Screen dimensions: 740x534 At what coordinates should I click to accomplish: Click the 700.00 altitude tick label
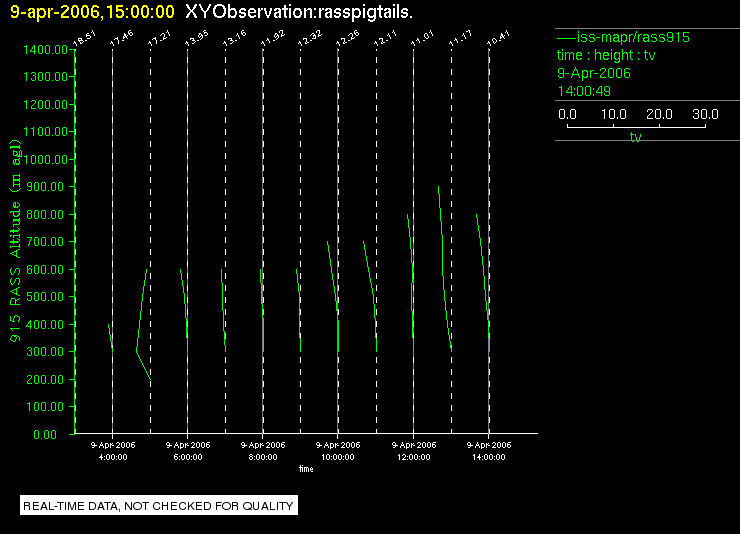(45, 242)
